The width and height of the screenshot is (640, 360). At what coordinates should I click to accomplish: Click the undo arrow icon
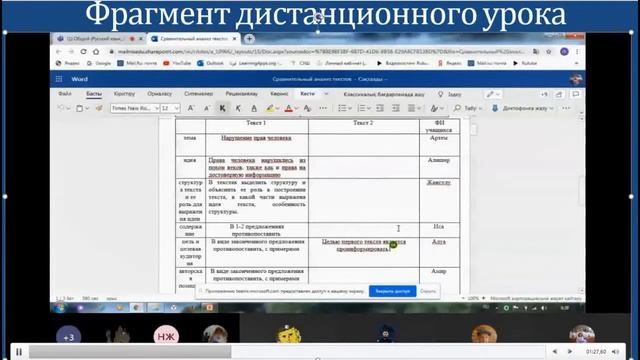click(61, 108)
